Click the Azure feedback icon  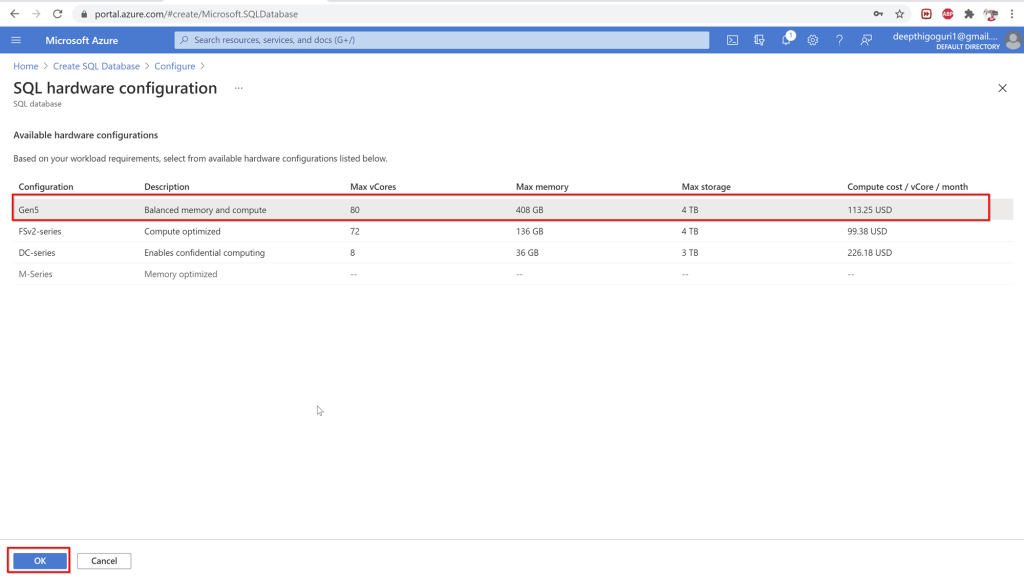(x=866, y=40)
